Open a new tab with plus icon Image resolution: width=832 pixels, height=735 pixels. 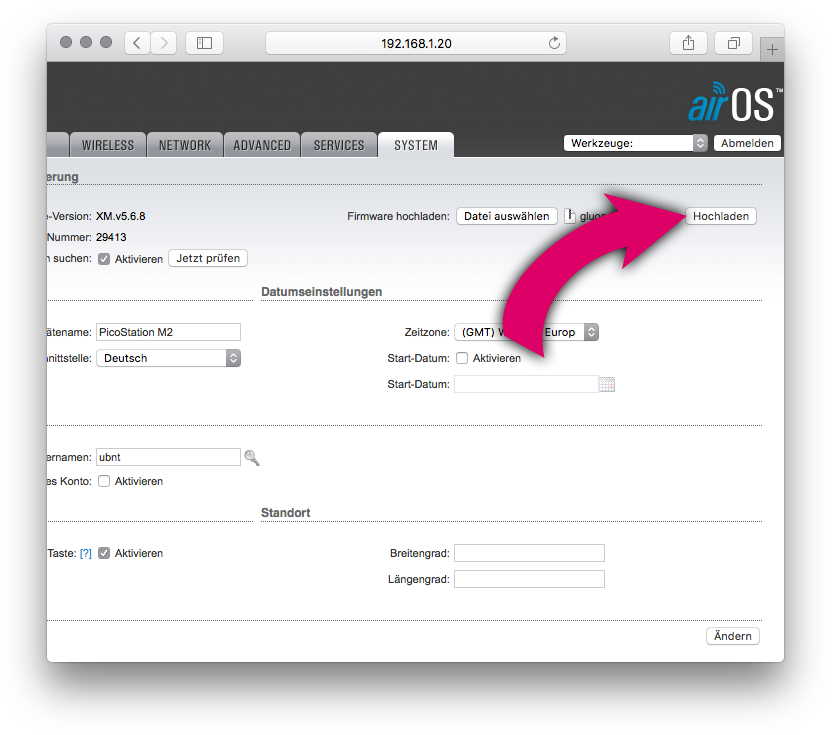pos(772,49)
